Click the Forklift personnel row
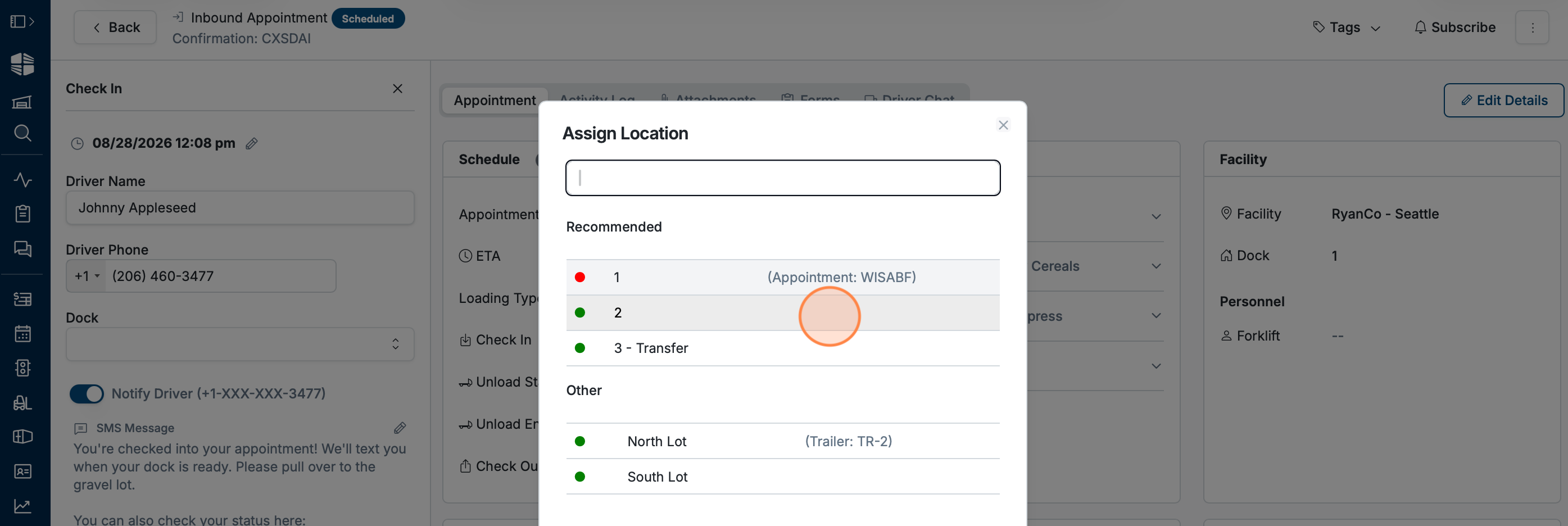Image resolution: width=1568 pixels, height=526 pixels. (1281, 336)
